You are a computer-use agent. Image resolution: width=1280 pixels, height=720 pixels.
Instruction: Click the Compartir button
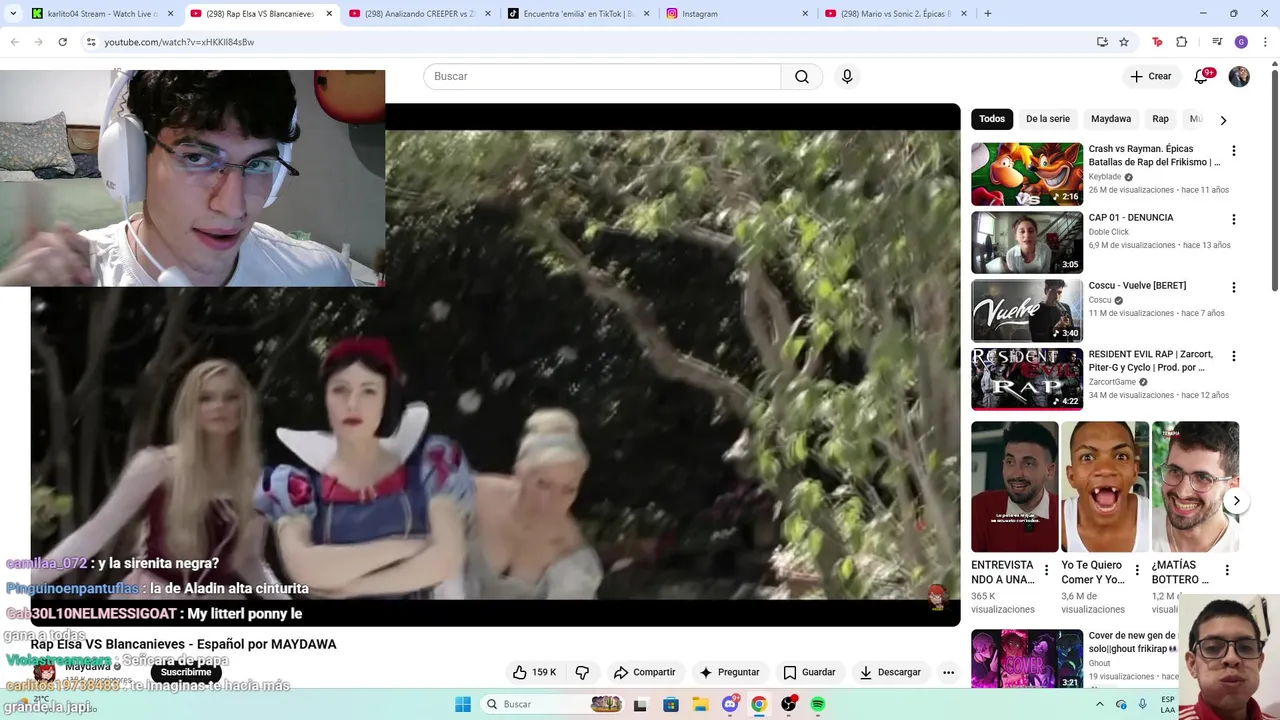tap(644, 672)
